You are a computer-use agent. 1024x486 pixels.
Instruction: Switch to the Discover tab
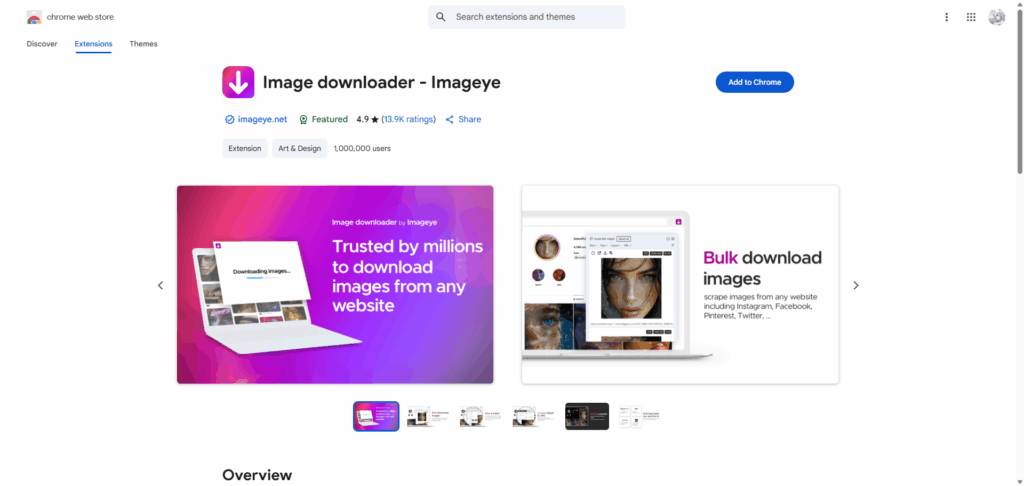coord(42,44)
